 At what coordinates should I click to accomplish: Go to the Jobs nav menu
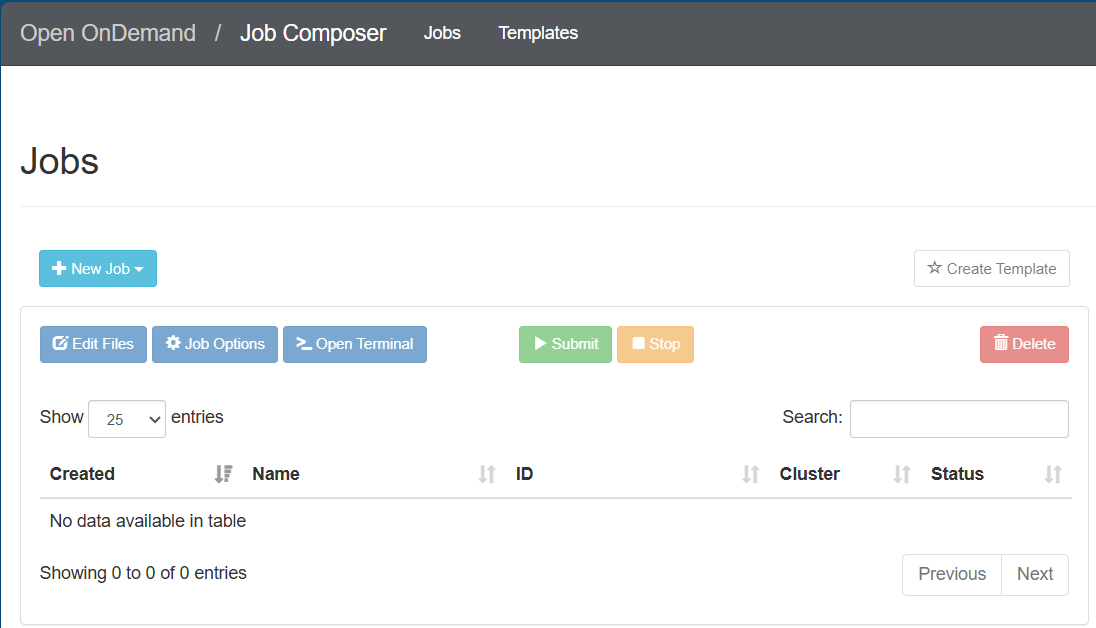click(442, 33)
